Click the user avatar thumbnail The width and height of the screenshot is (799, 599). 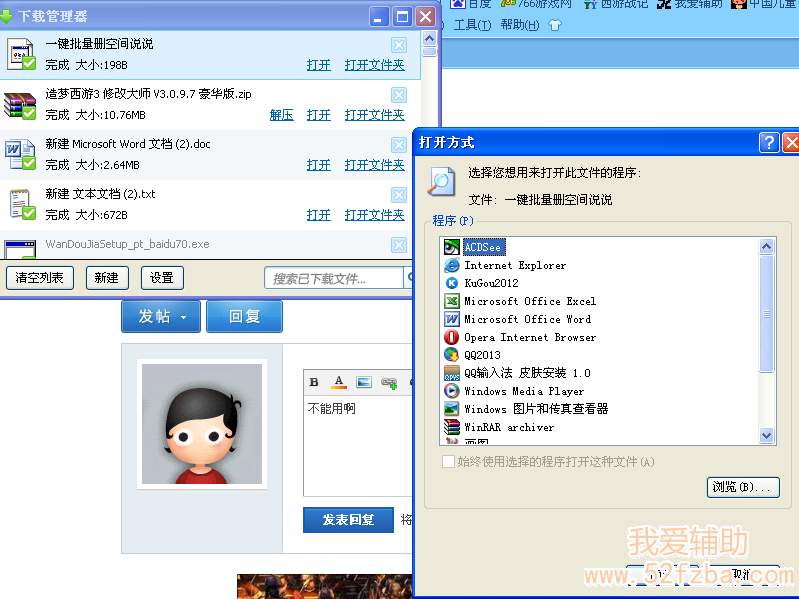coord(202,424)
